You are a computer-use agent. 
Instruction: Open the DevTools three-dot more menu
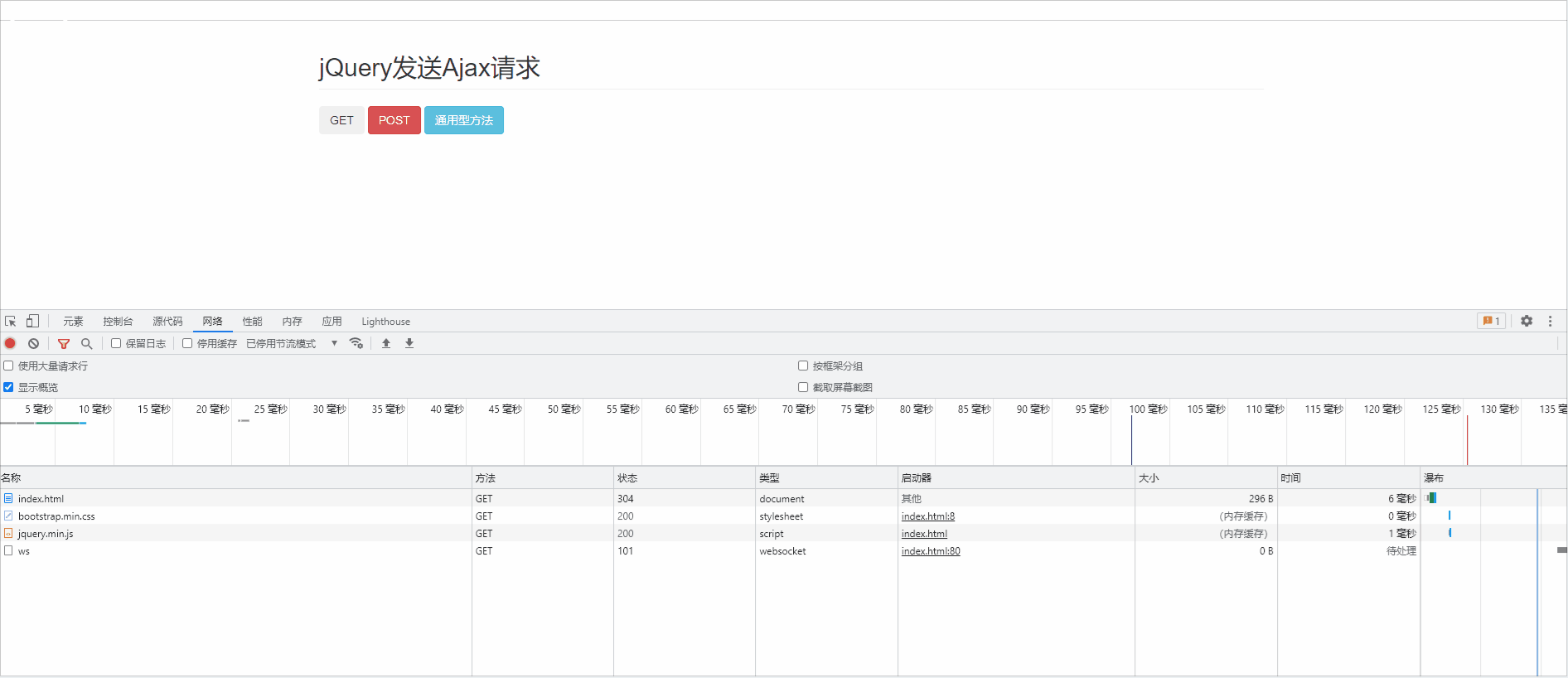coord(1550,322)
